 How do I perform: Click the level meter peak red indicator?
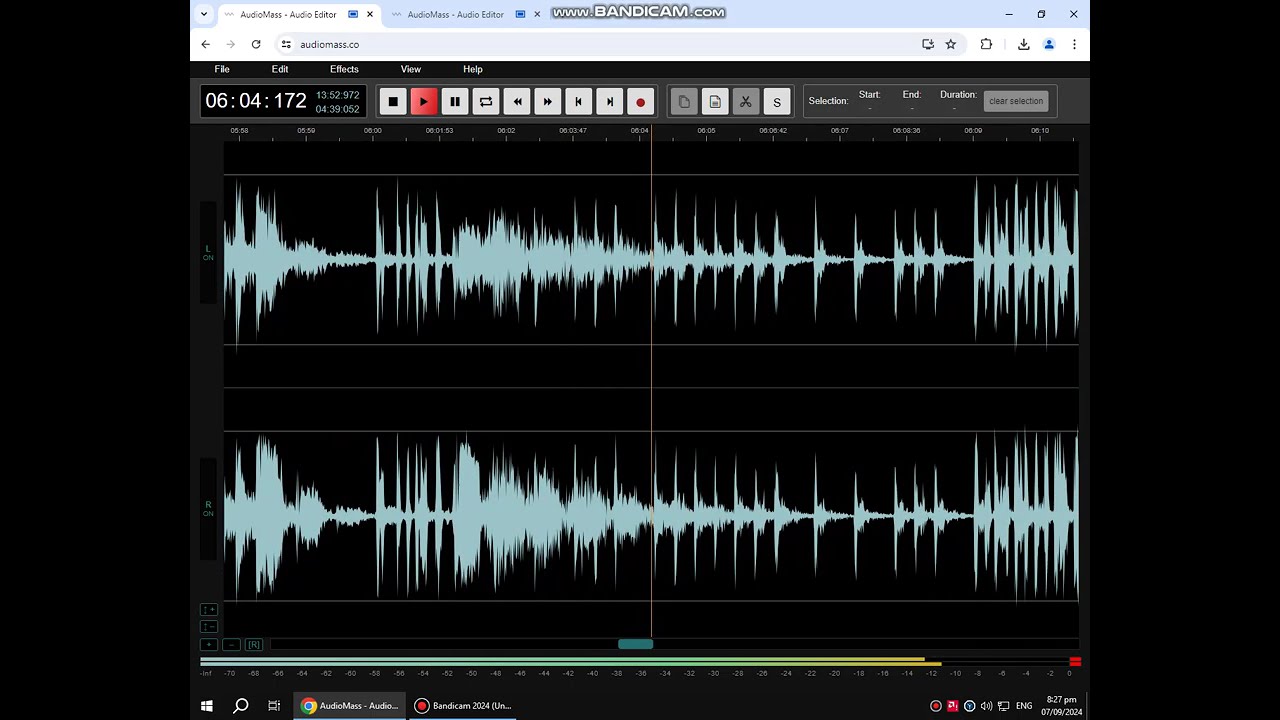[1075, 662]
